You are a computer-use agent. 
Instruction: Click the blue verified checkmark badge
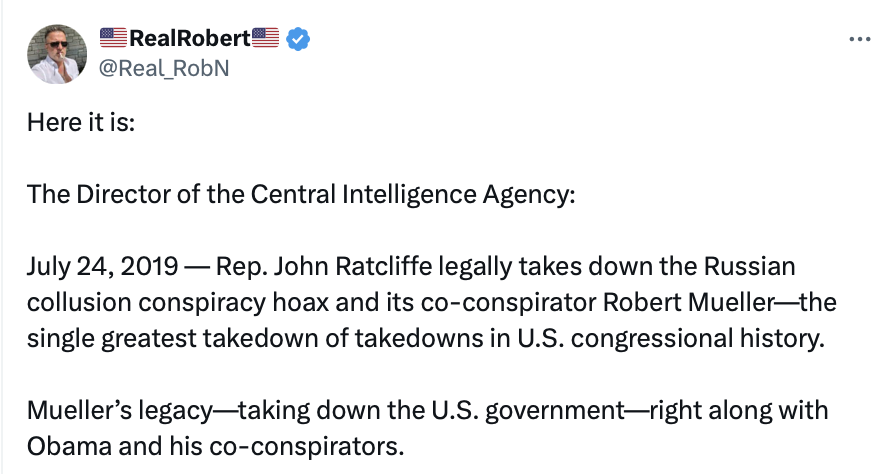tap(299, 39)
